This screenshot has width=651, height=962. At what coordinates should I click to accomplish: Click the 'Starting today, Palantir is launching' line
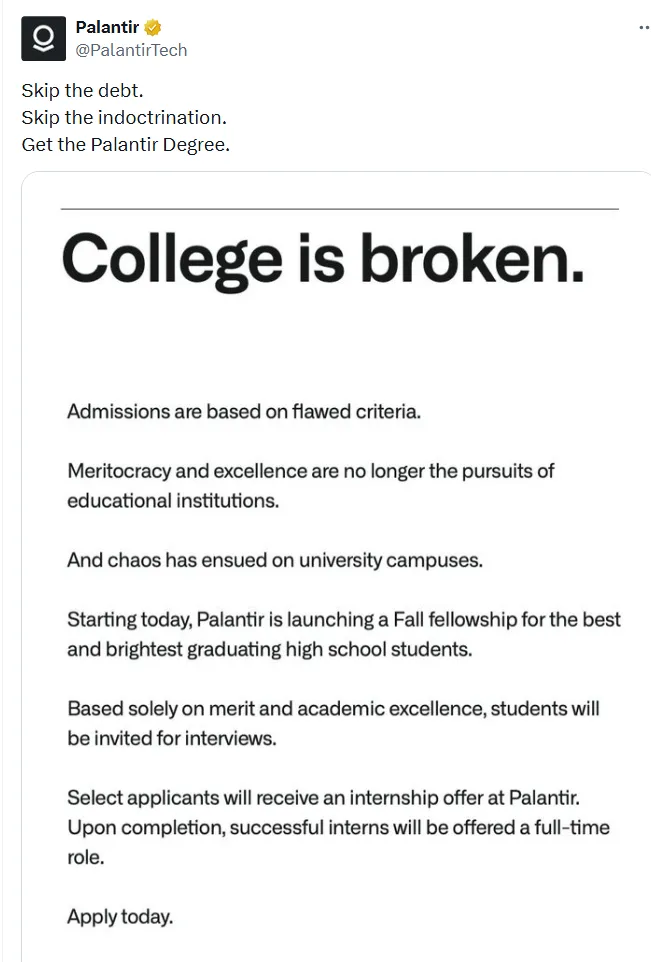[x=344, y=620]
